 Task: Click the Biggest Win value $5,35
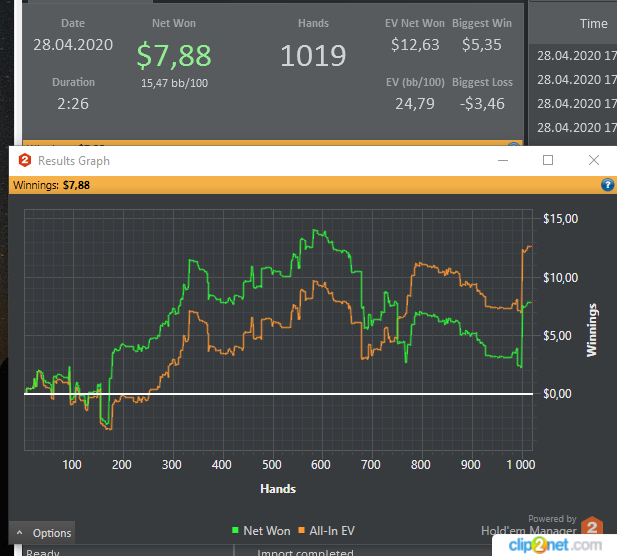[482, 44]
